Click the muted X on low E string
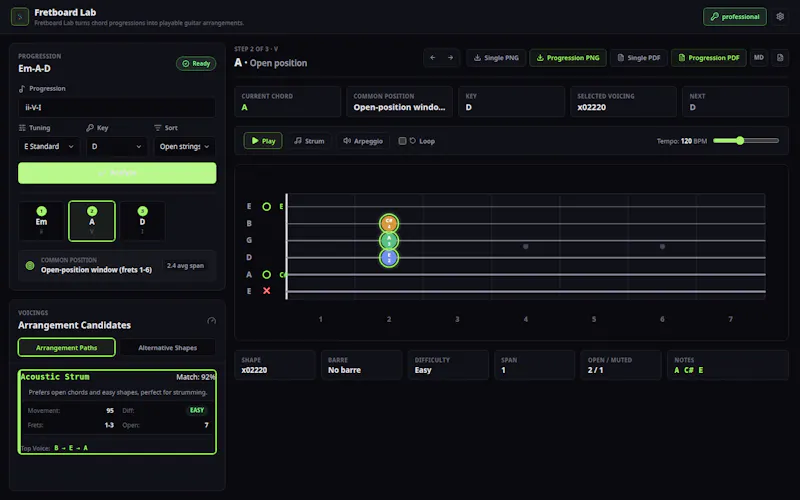The image size is (800, 500). coord(266,291)
